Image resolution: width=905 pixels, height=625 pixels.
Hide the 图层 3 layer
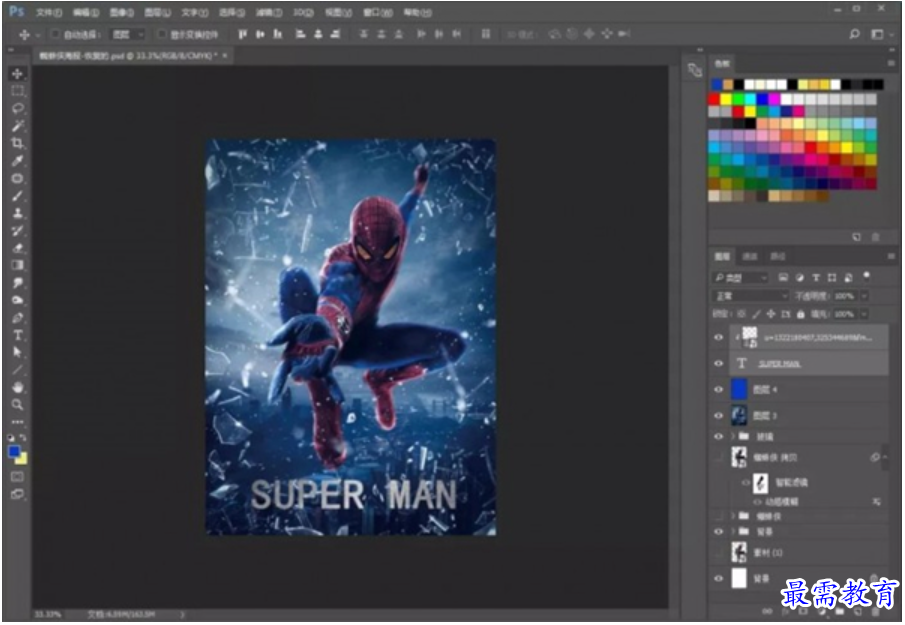click(x=719, y=416)
